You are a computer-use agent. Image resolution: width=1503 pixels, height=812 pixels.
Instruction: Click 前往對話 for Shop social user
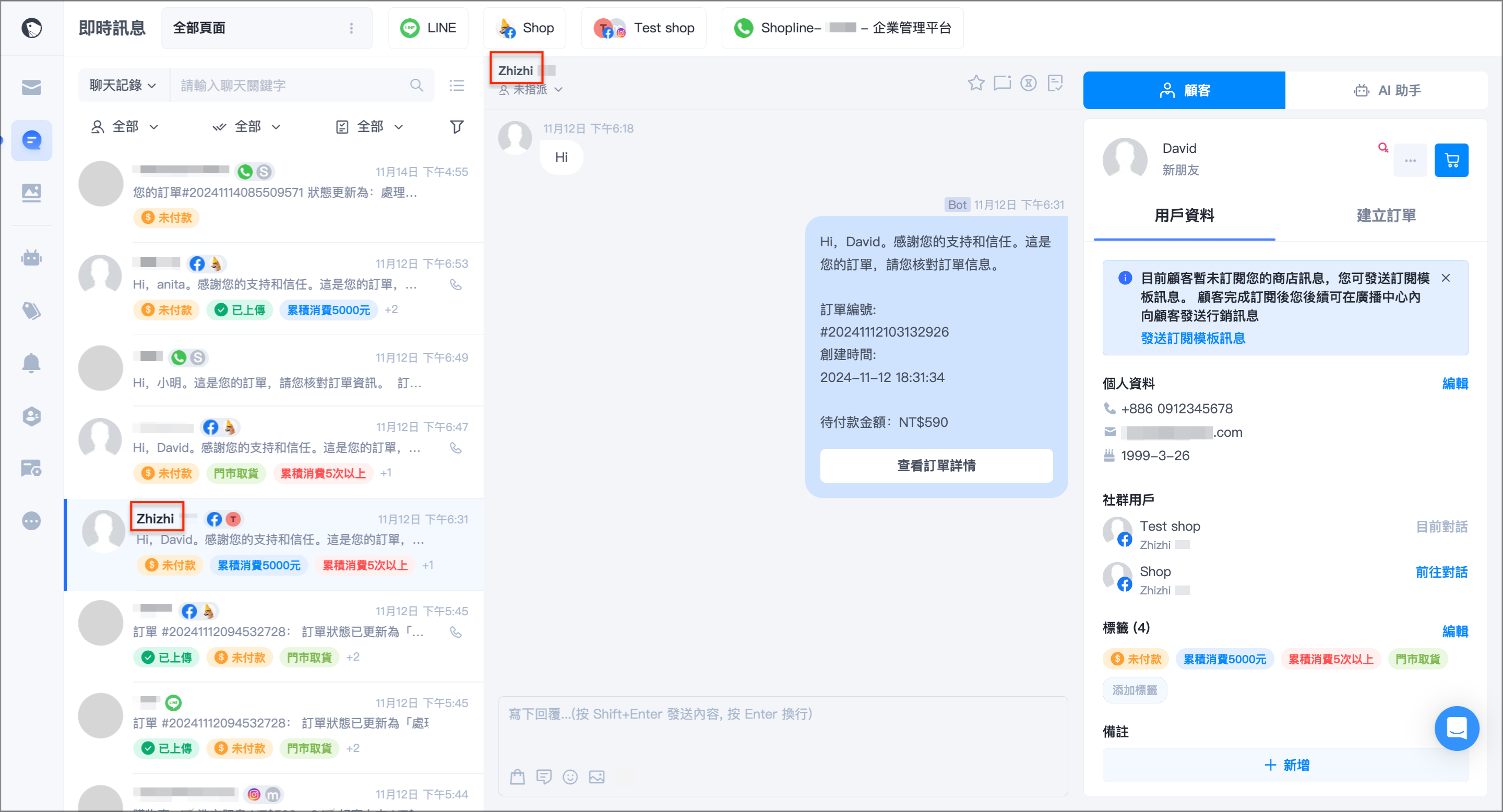point(1441,571)
